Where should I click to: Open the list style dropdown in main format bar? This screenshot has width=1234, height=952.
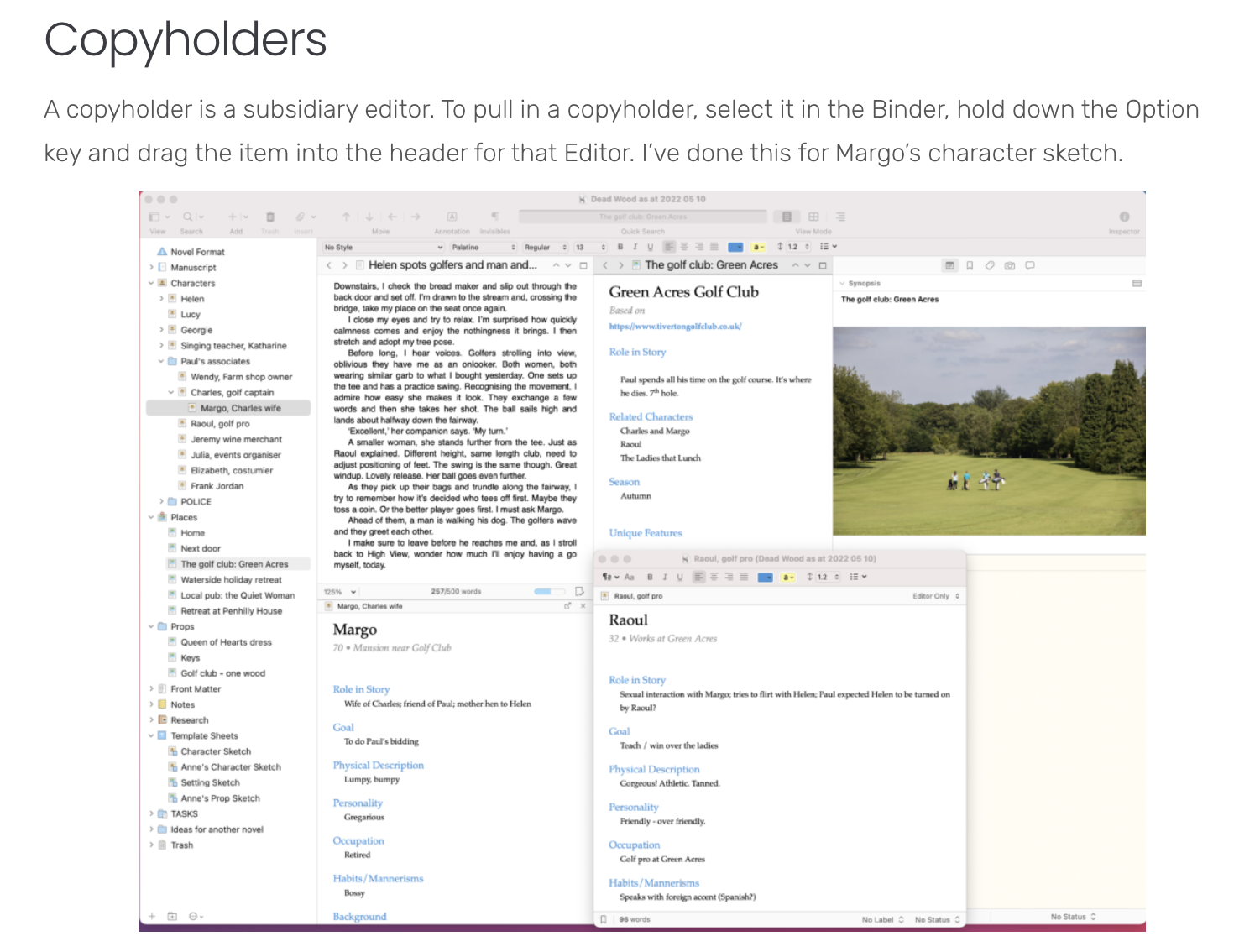(829, 247)
